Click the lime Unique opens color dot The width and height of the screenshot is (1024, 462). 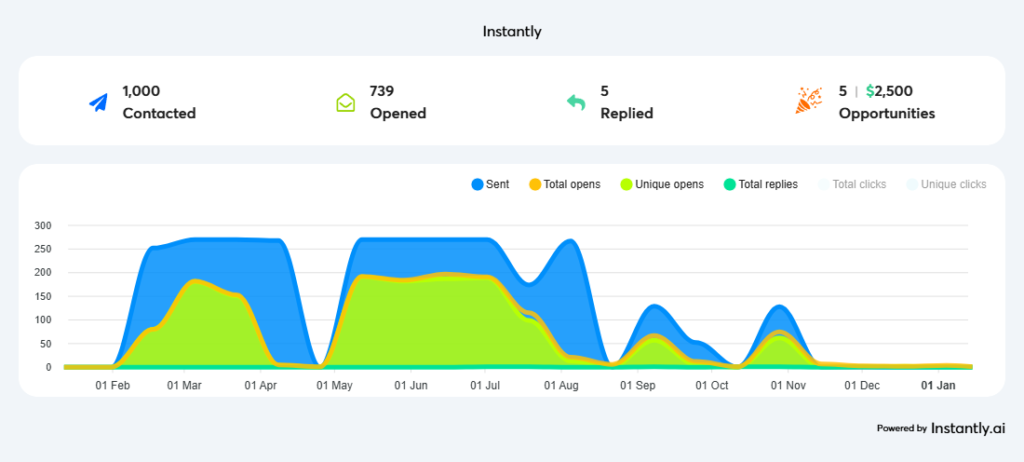626,184
